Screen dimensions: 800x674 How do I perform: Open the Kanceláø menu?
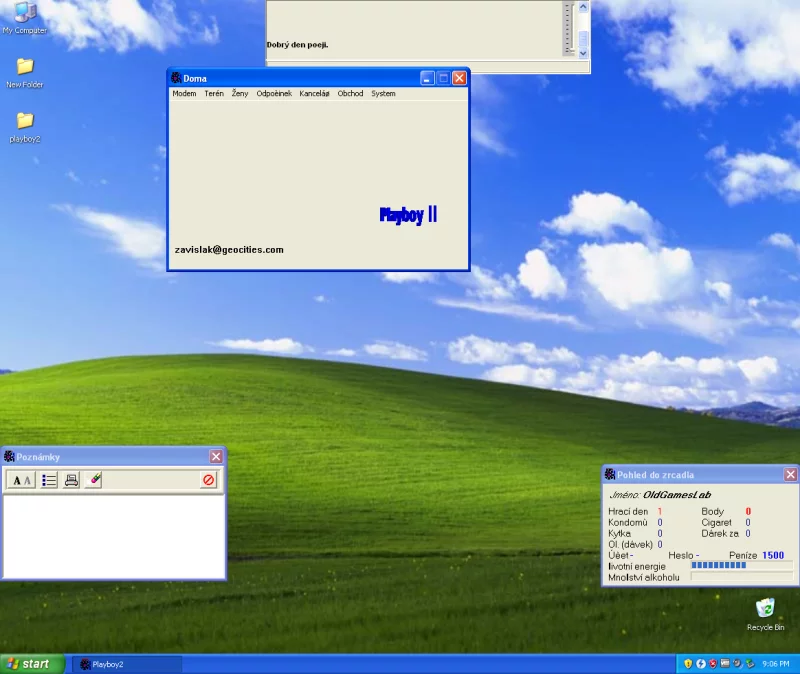(314, 93)
